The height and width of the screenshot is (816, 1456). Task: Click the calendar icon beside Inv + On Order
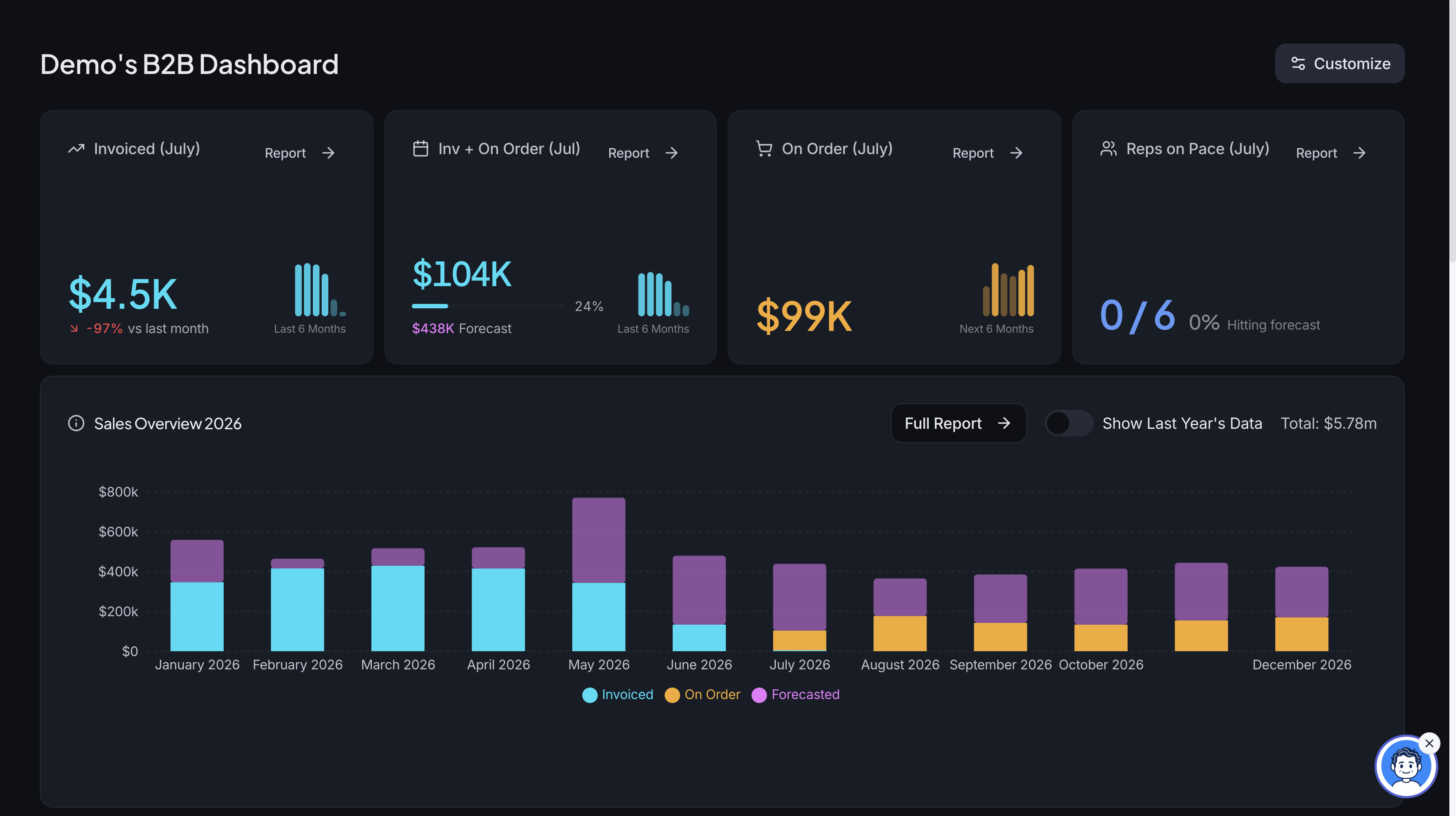click(x=420, y=148)
